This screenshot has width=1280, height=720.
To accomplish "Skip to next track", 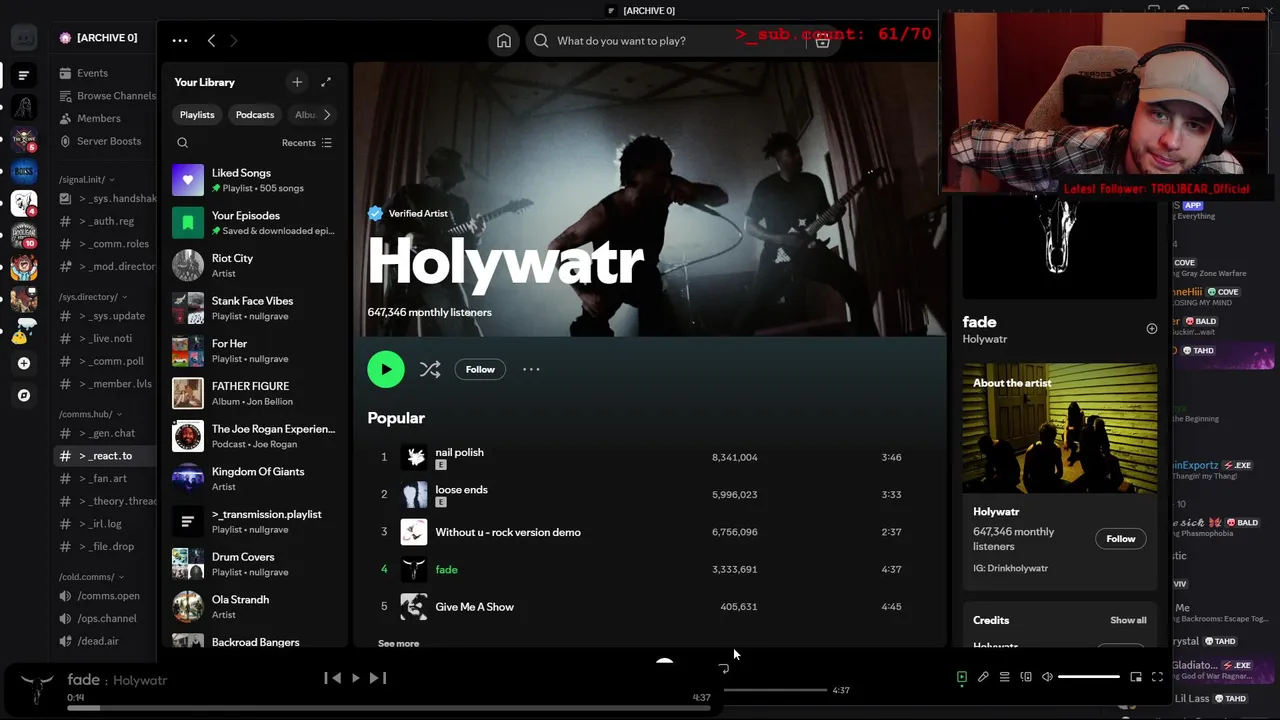I will tap(377, 678).
